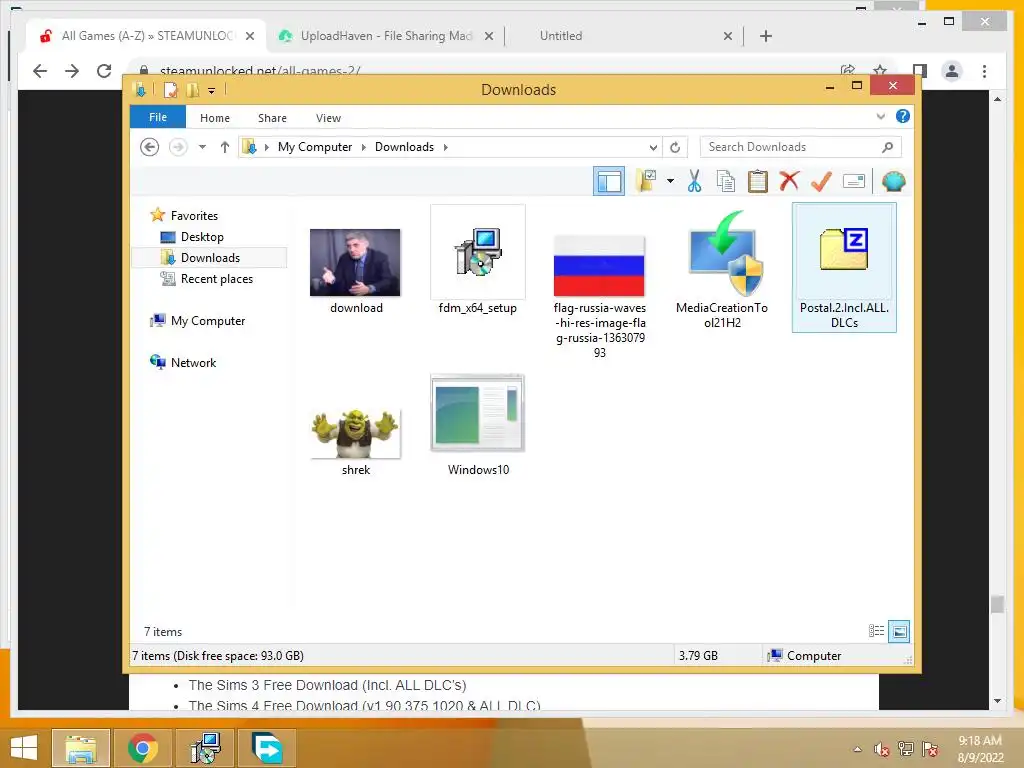Expand arrow between My Computer and Downloads
Image resolution: width=1024 pixels, height=768 pixels.
[364, 147]
